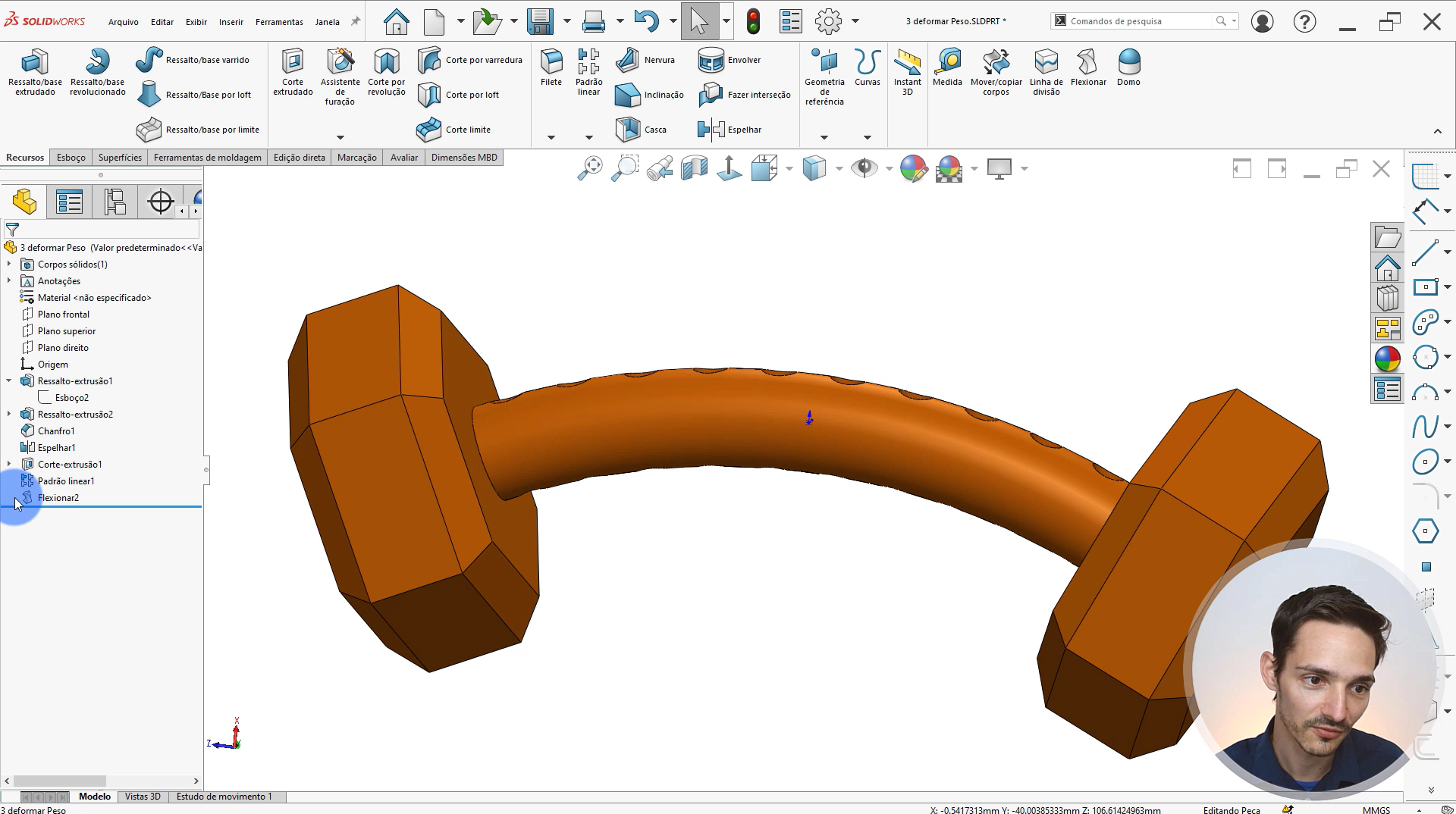Click Casca feature

[x=641, y=130]
